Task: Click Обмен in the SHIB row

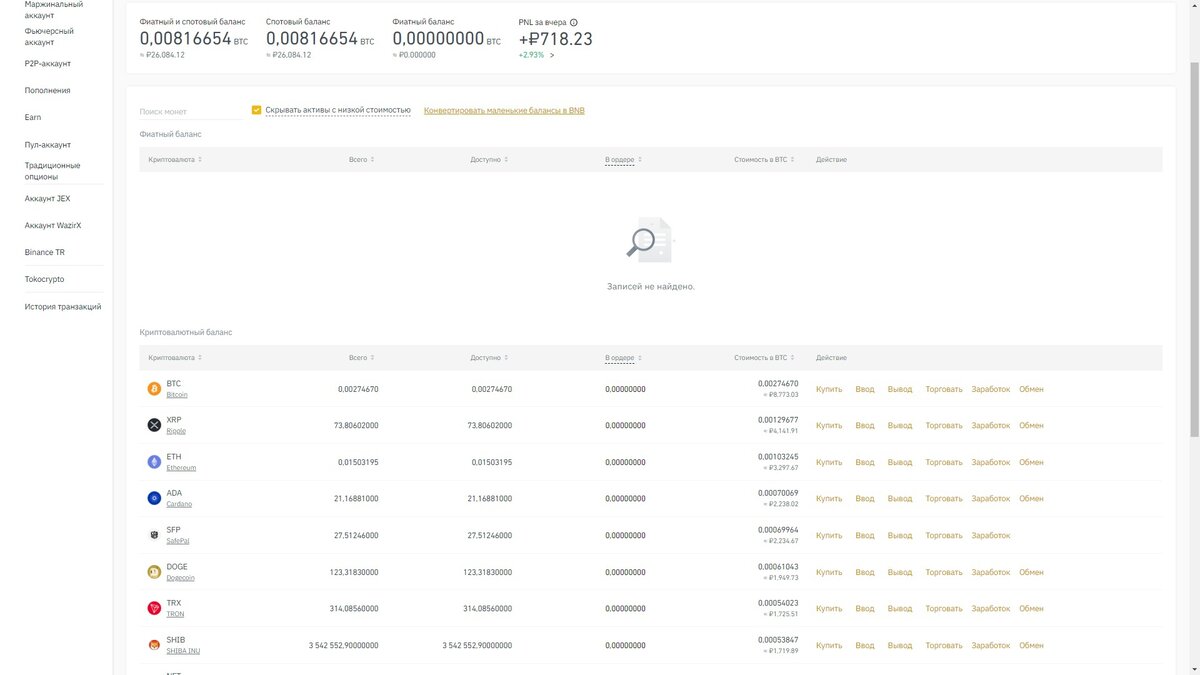Action: [1031, 645]
